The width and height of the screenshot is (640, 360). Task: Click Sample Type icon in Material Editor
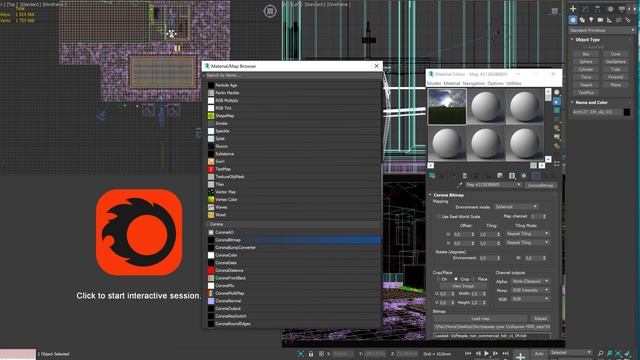(x=557, y=92)
